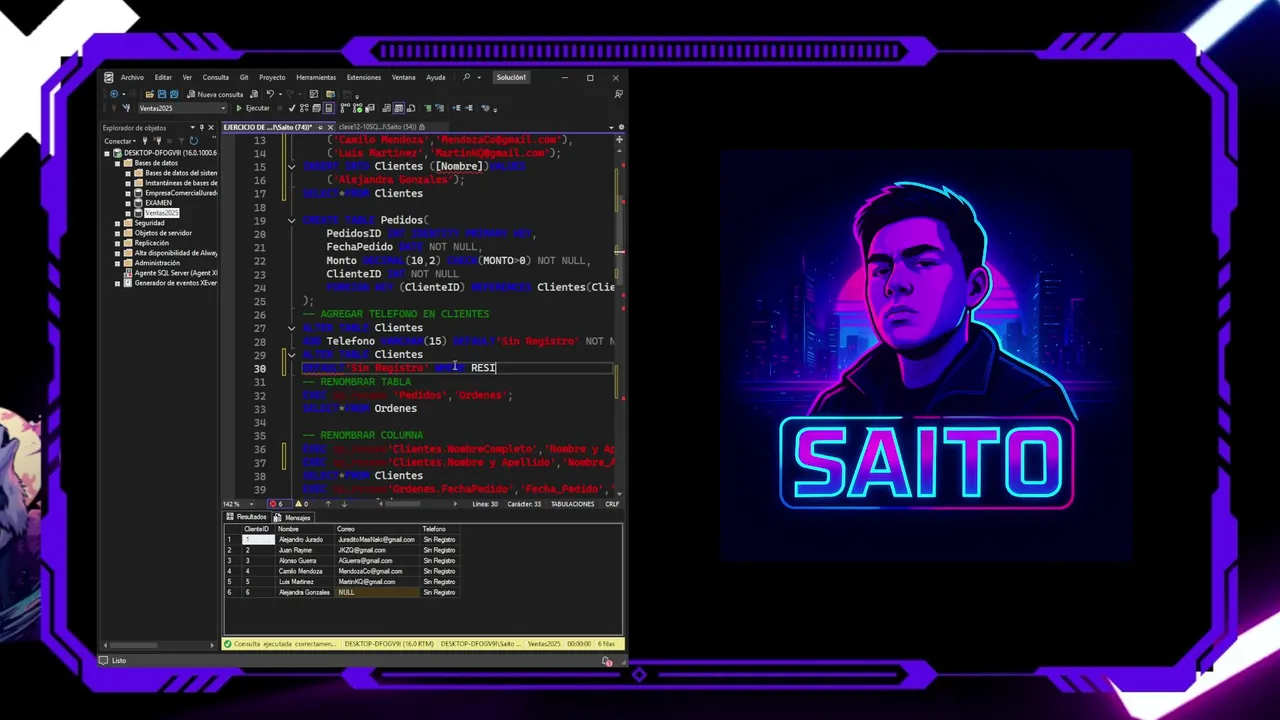The image size is (1280, 720).
Task: Pin the Explorador de objetos panel
Action: [202, 128]
